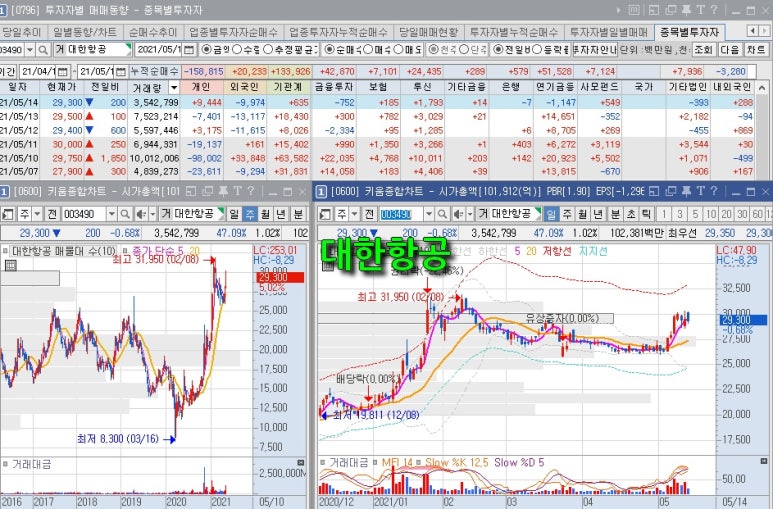Toggle right chart side panel icon

click(x=325, y=214)
